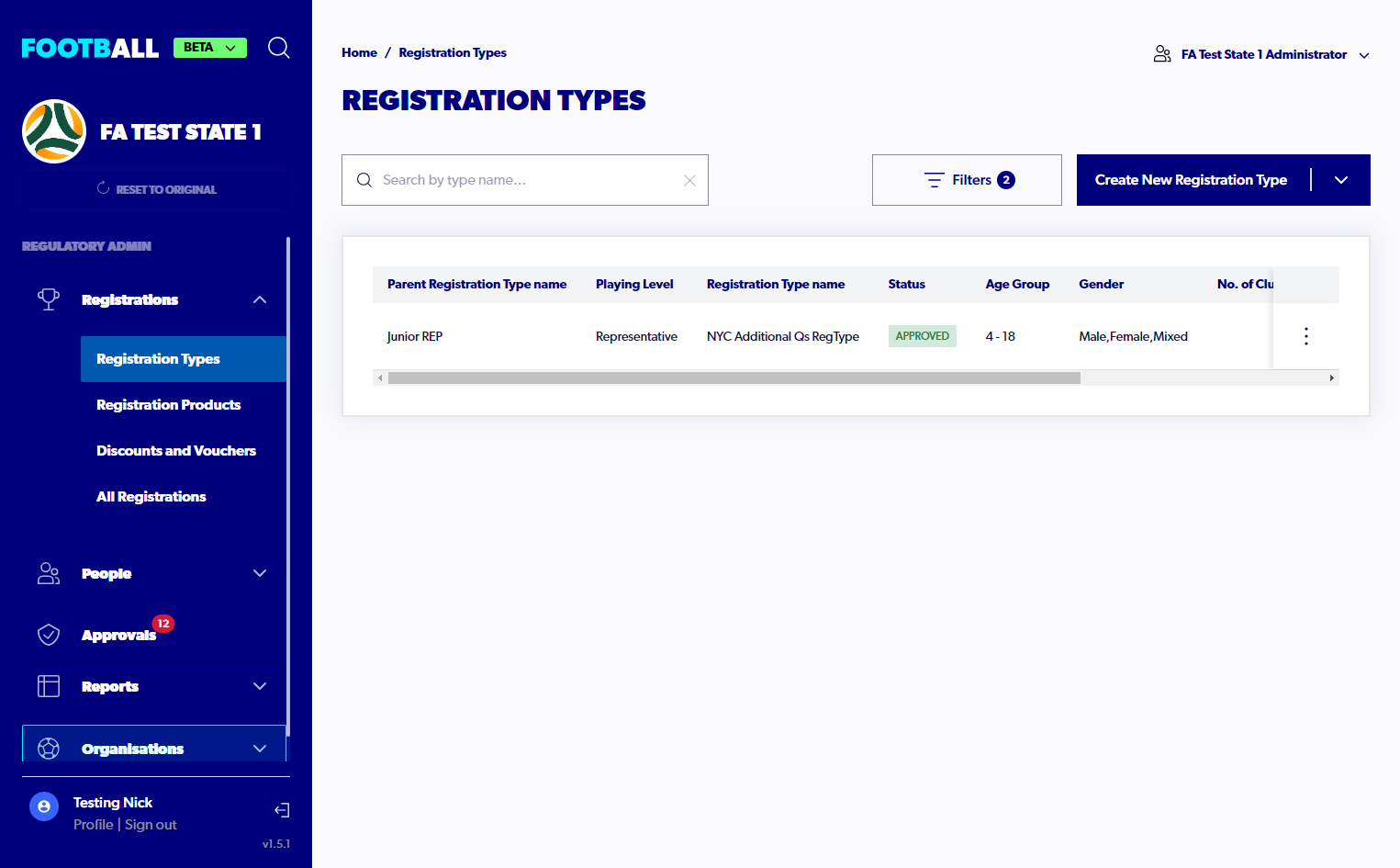Clear search with the X icon
The height and width of the screenshot is (868, 1400).
(689, 180)
